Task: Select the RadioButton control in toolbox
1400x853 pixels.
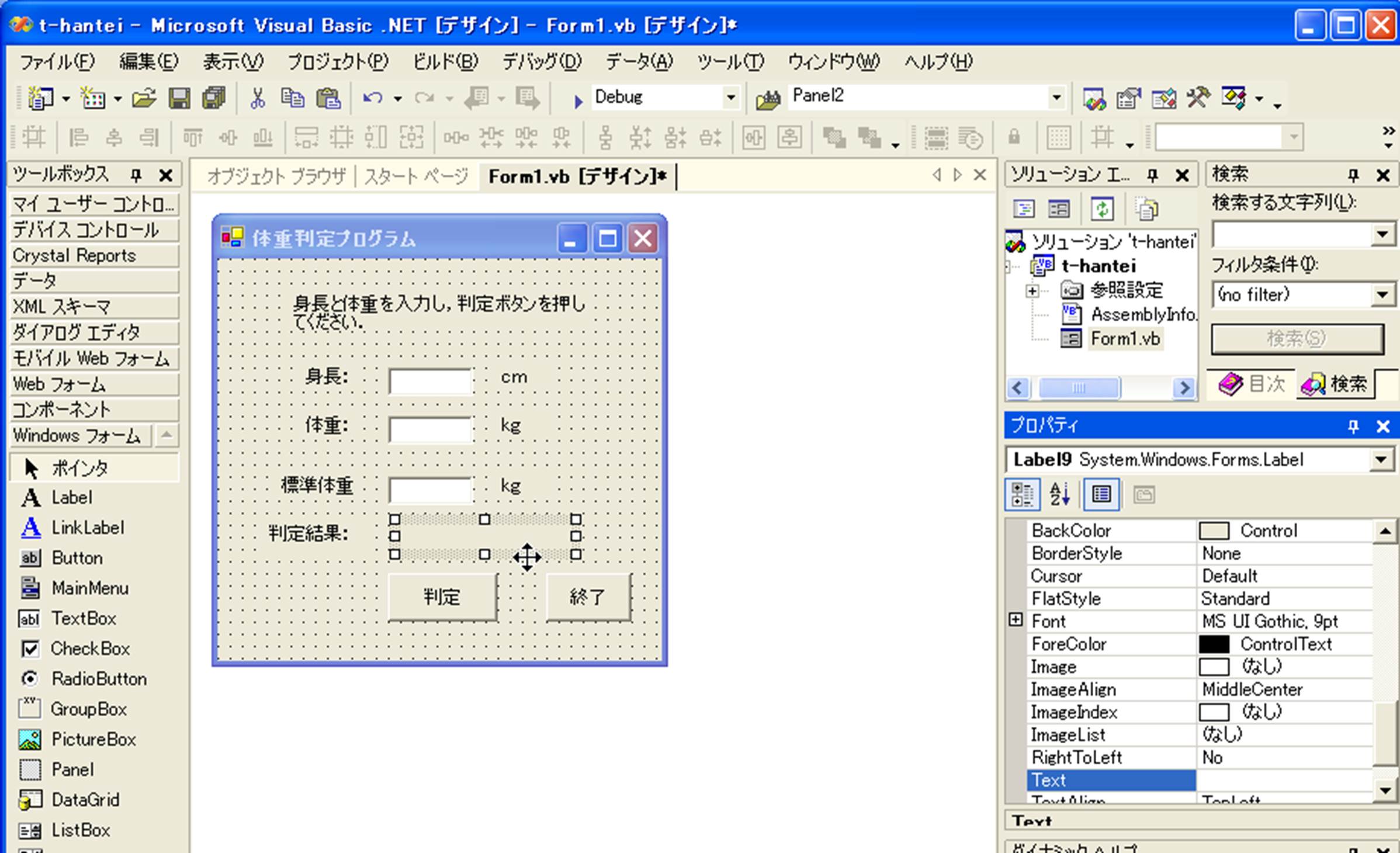Action: coord(99,679)
